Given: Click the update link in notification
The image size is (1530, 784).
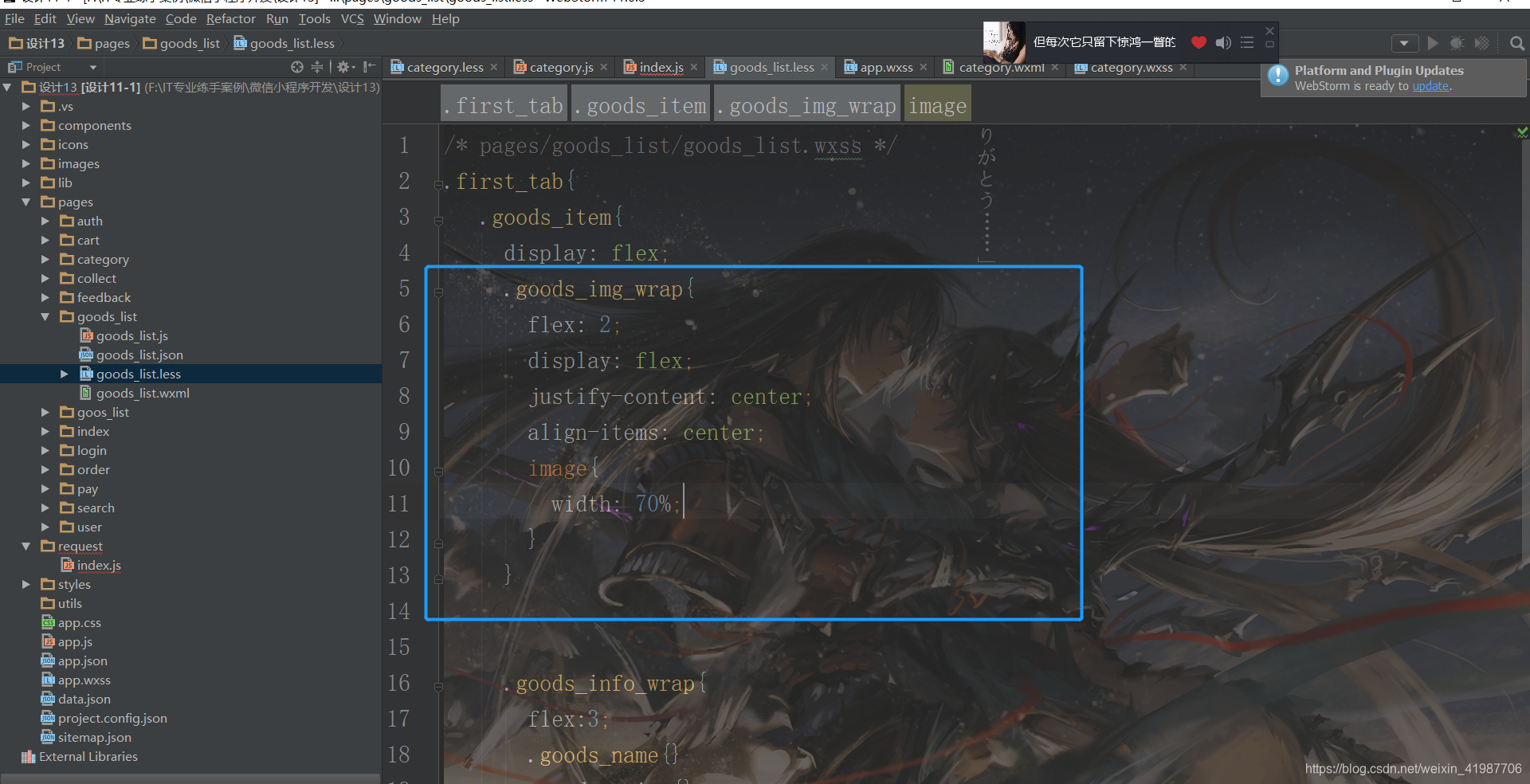Looking at the screenshot, I should (1430, 86).
